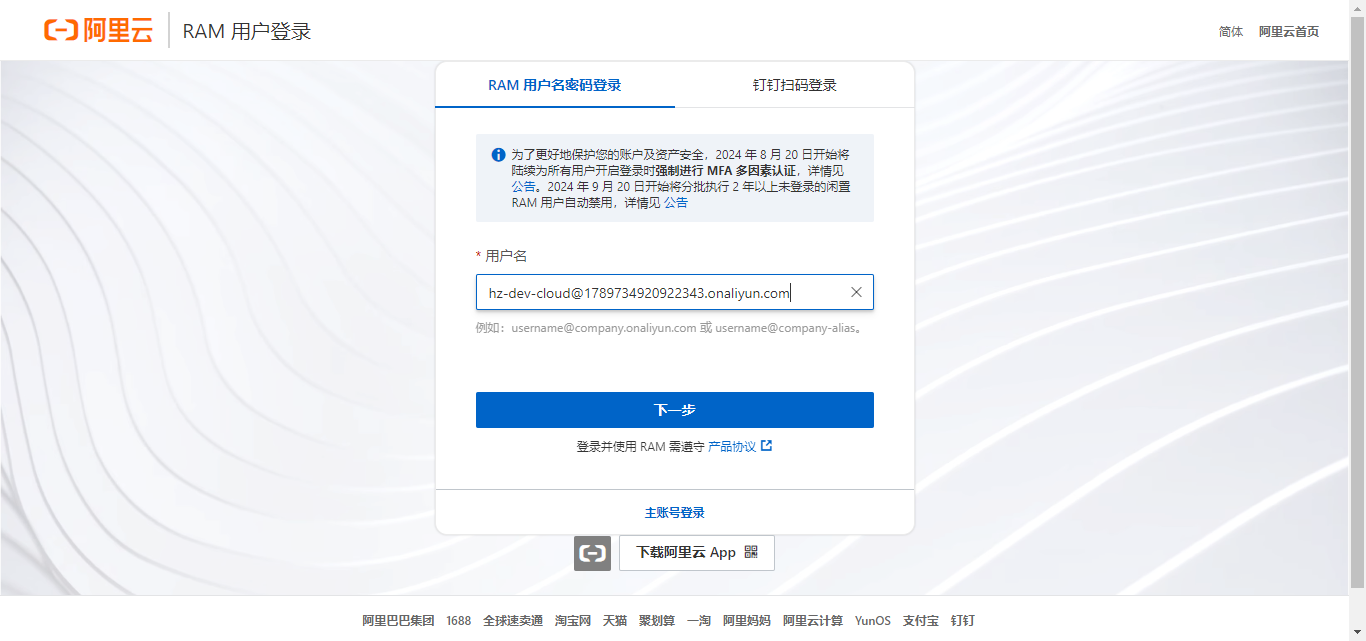Click the example username hint text
The height and width of the screenshot is (641, 1366).
point(668,327)
